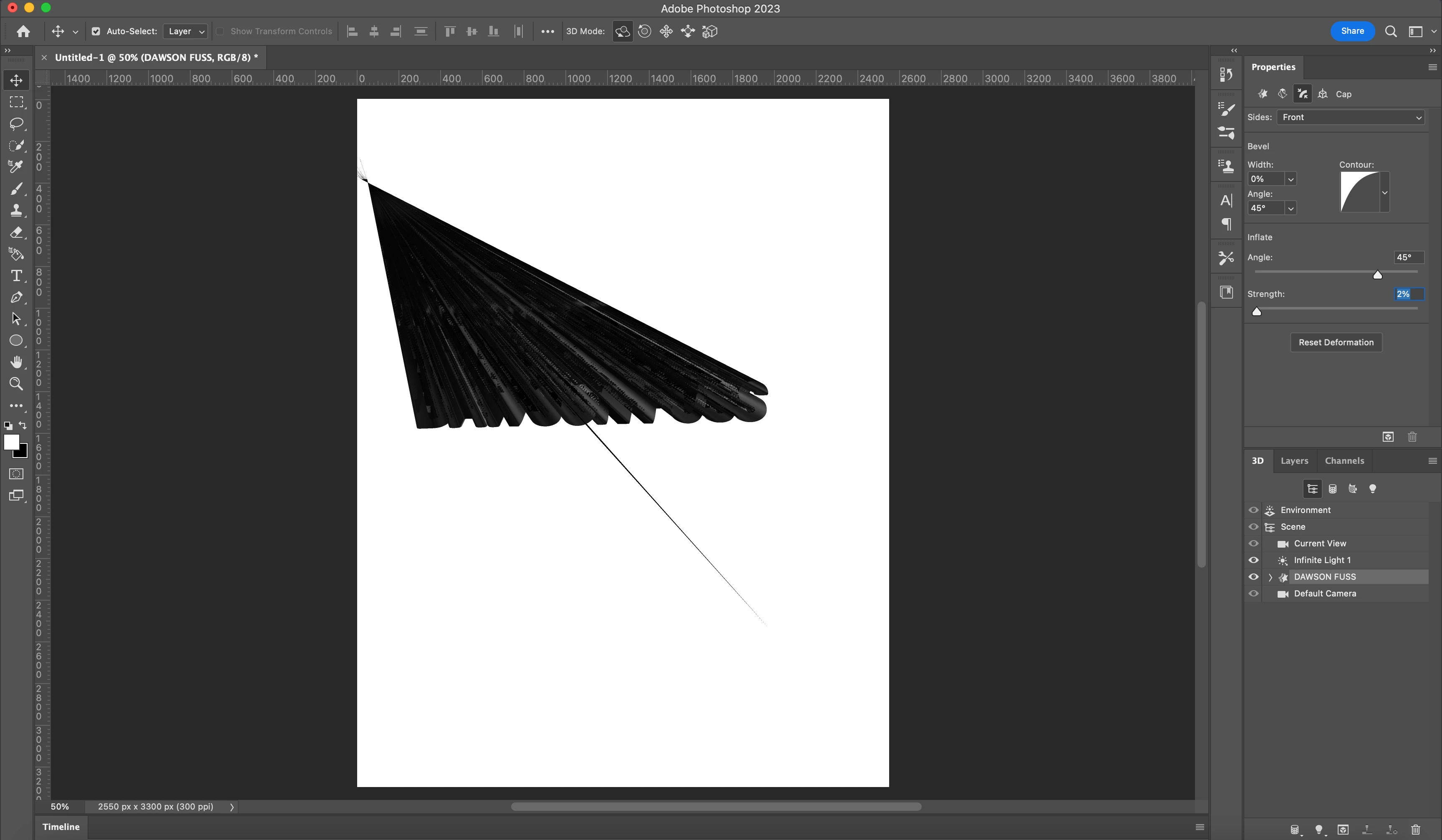Image resolution: width=1442 pixels, height=840 pixels.
Task: Switch to the Layers tab
Action: click(x=1294, y=461)
